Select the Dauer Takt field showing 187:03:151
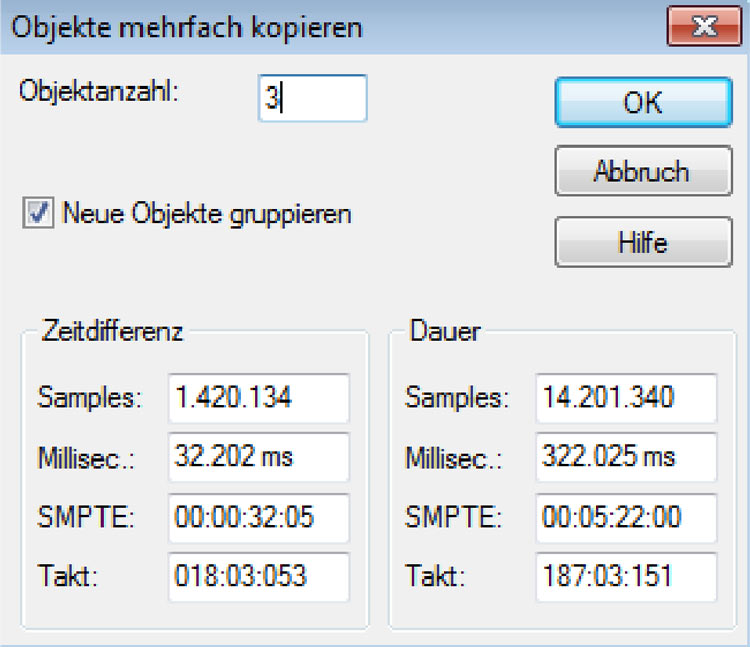This screenshot has width=750, height=647. [x=626, y=577]
